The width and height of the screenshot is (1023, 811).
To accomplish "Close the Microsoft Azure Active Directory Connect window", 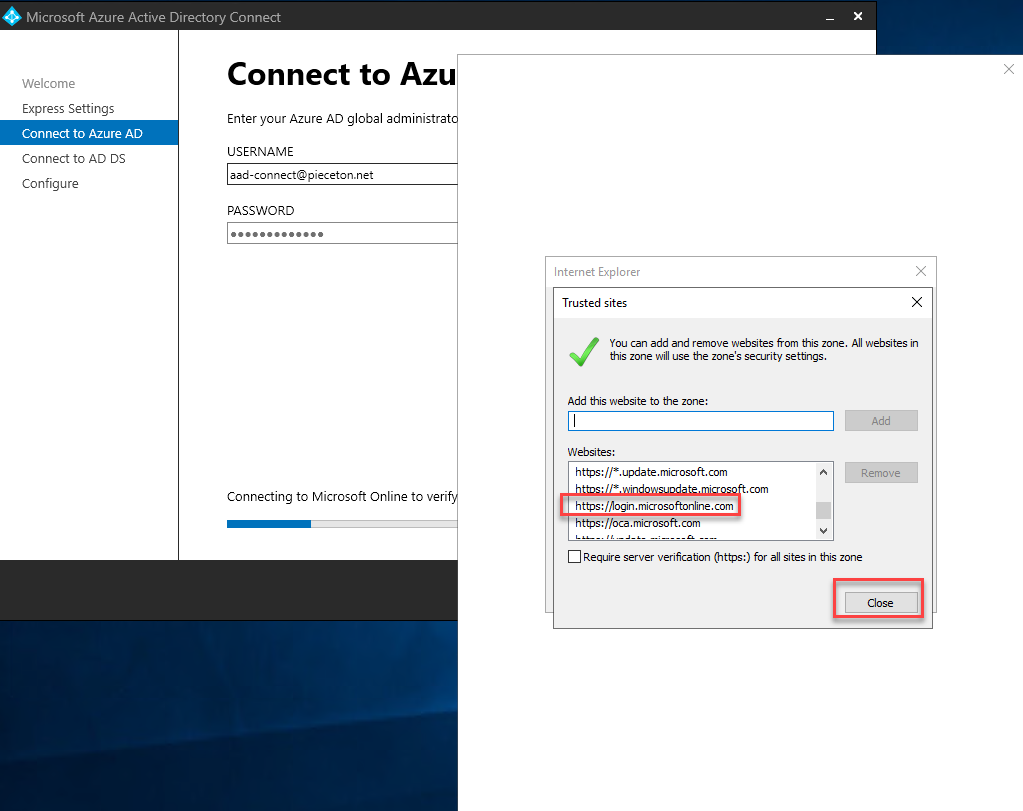I will (x=858, y=16).
